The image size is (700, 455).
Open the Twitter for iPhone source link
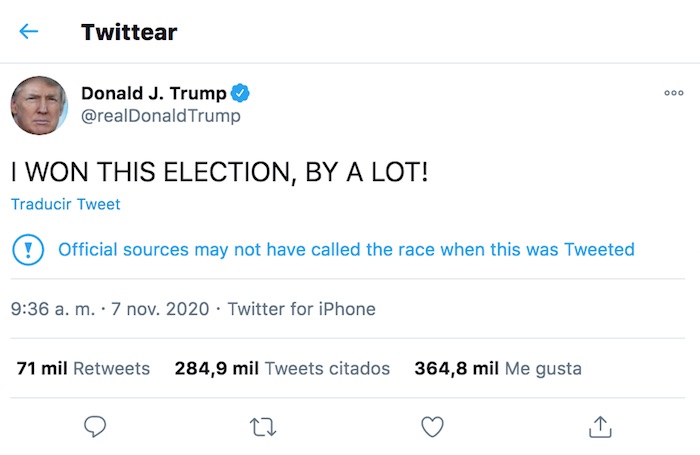301,309
